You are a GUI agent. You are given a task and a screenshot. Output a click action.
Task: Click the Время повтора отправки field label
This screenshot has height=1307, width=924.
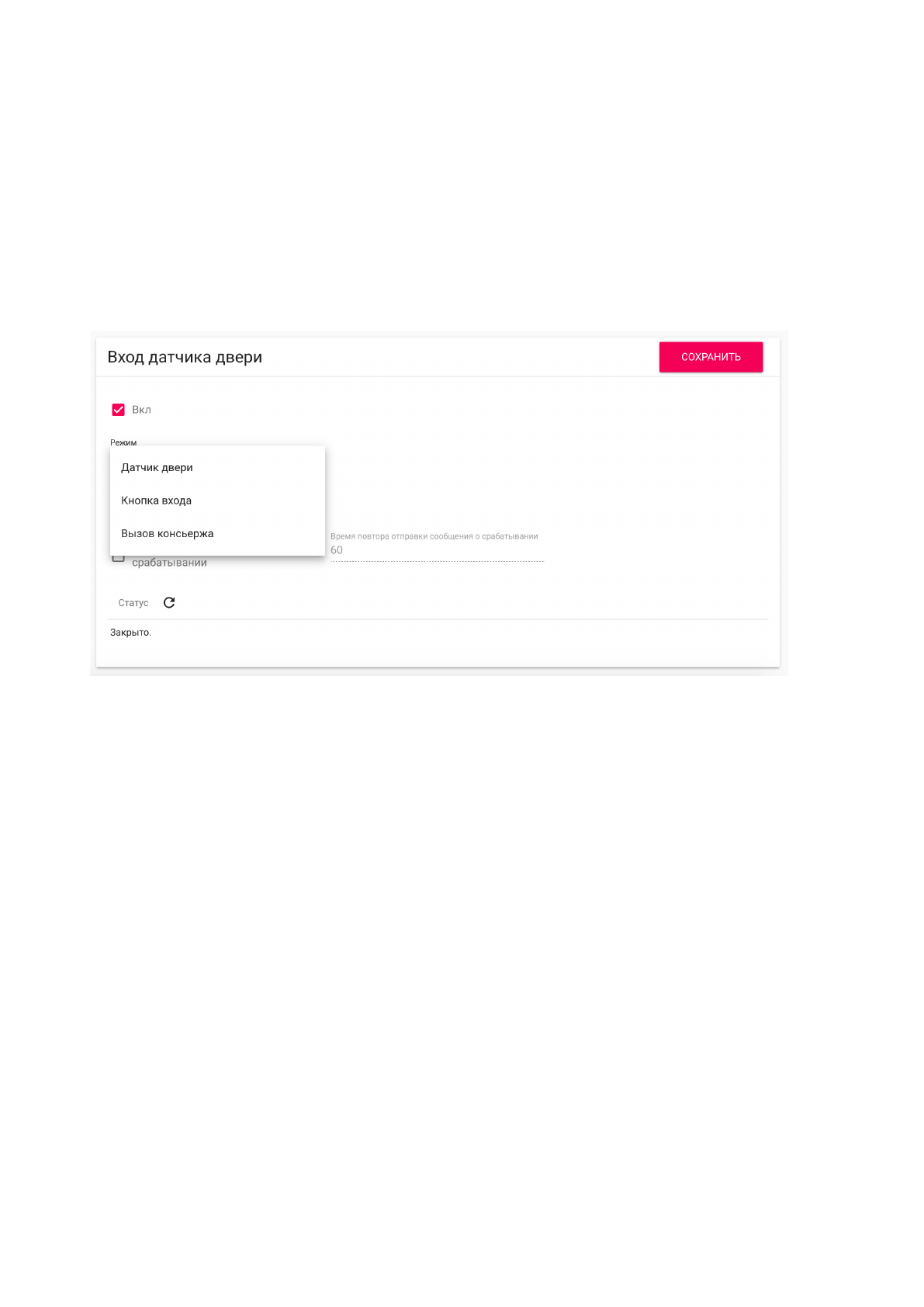pyautogui.click(x=434, y=536)
